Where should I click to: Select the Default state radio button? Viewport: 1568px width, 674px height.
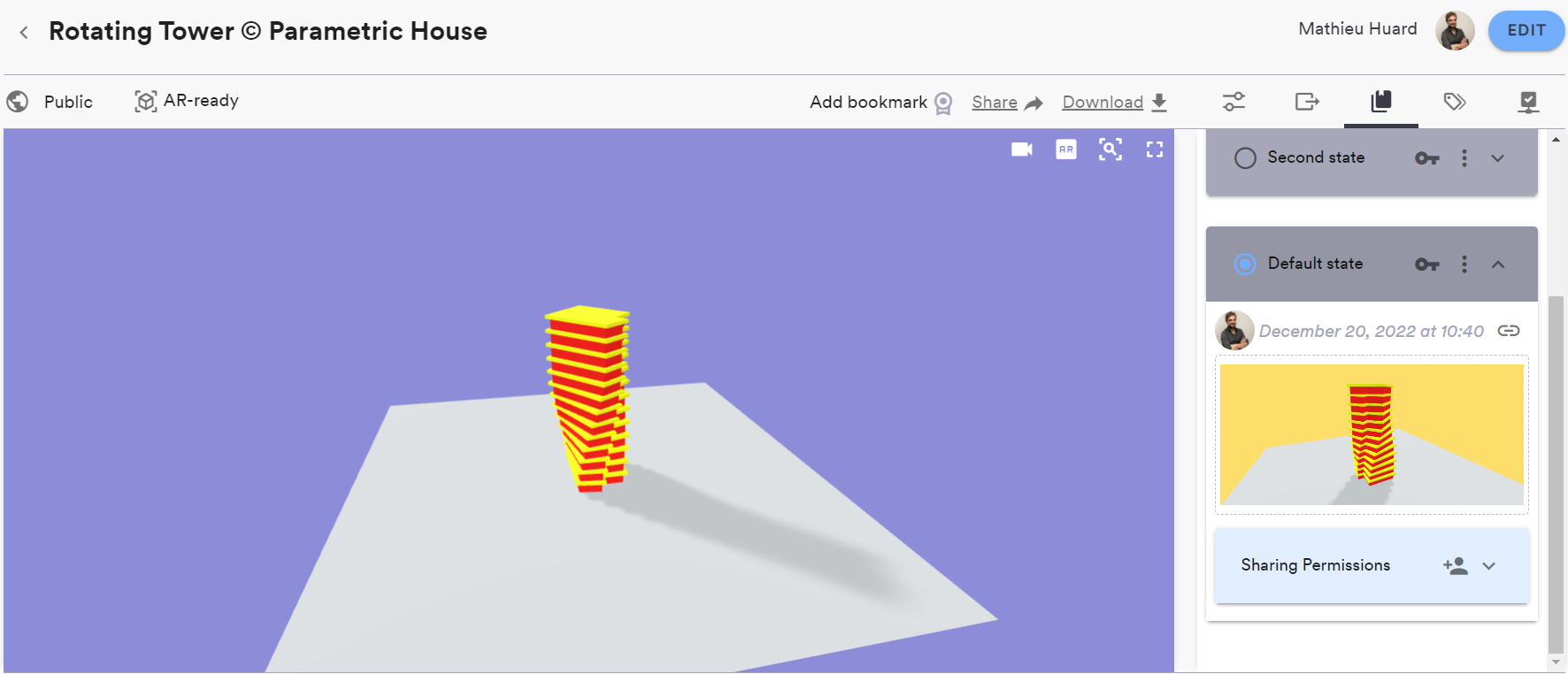(x=1245, y=264)
